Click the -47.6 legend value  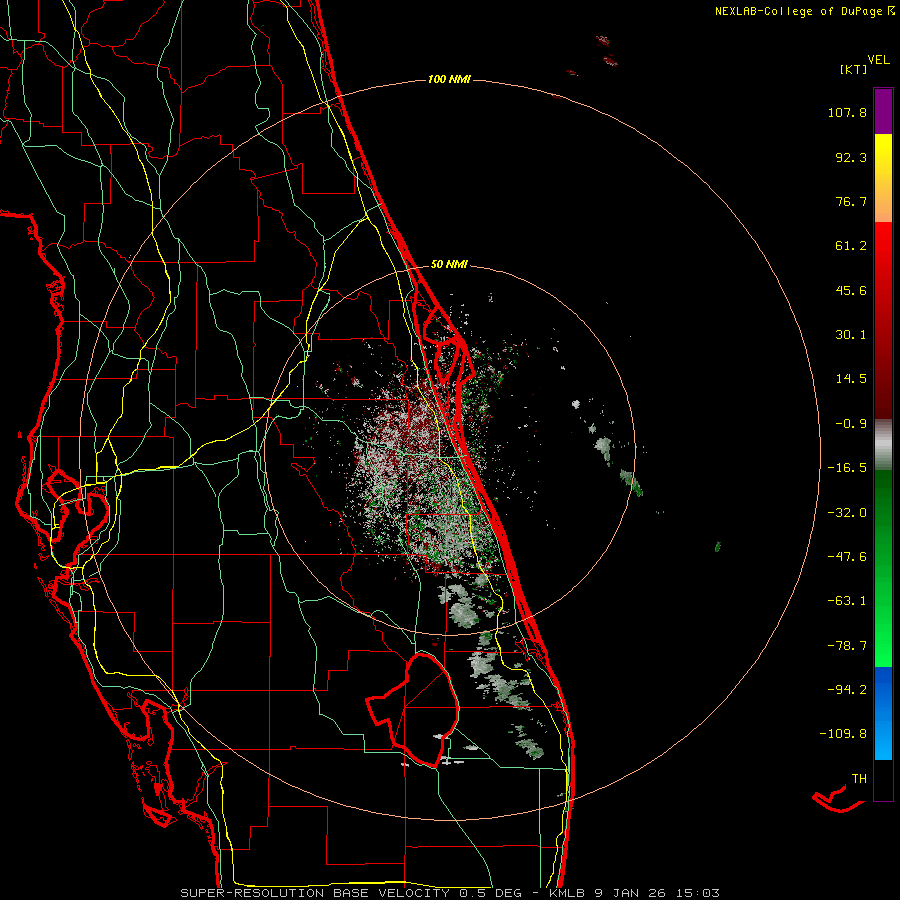click(x=847, y=557)
